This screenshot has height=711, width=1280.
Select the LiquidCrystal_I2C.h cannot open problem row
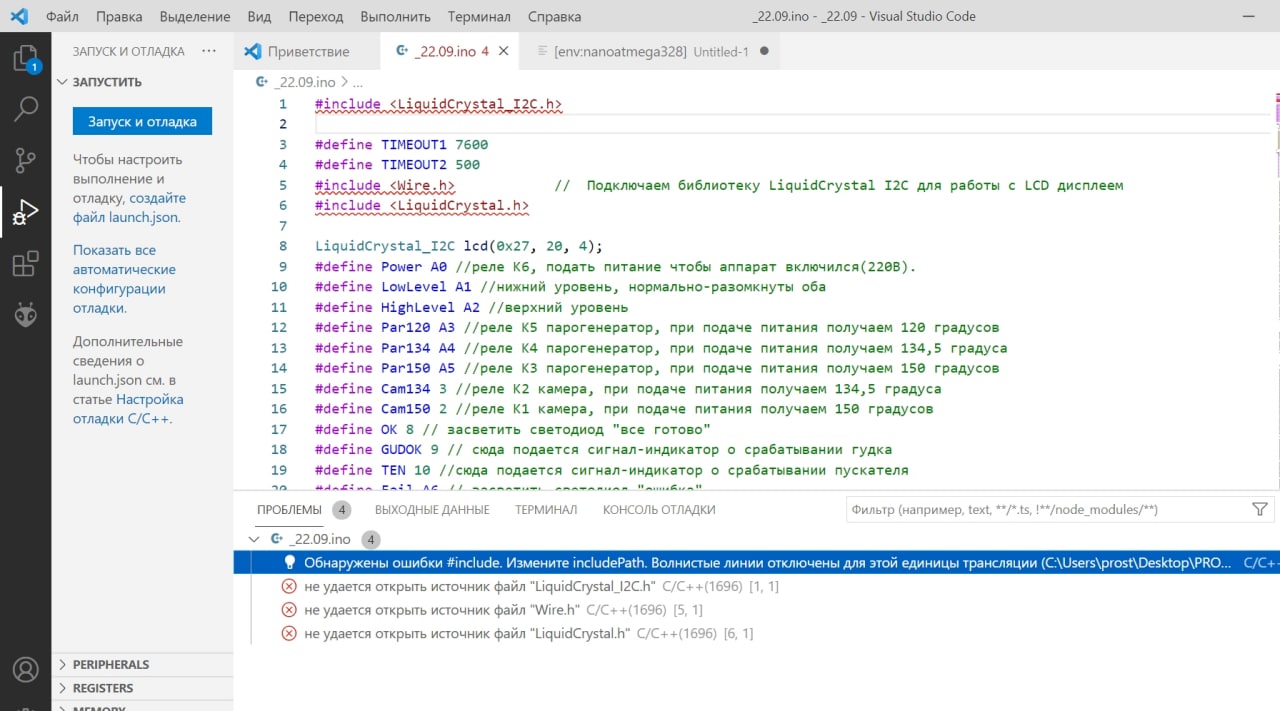(x=756, y=586)
